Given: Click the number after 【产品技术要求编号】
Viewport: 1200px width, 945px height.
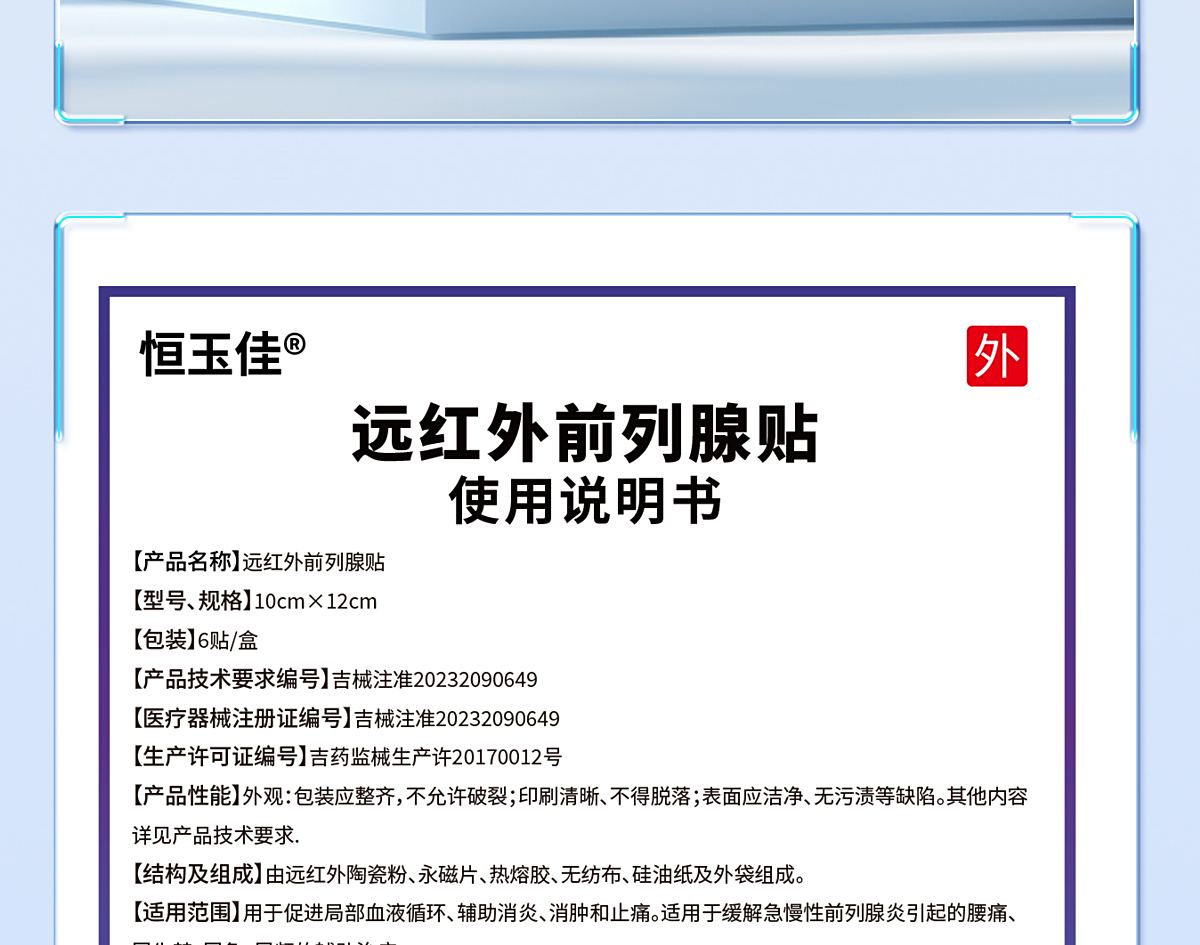Looking at the screenshot, I should [435, 679].
